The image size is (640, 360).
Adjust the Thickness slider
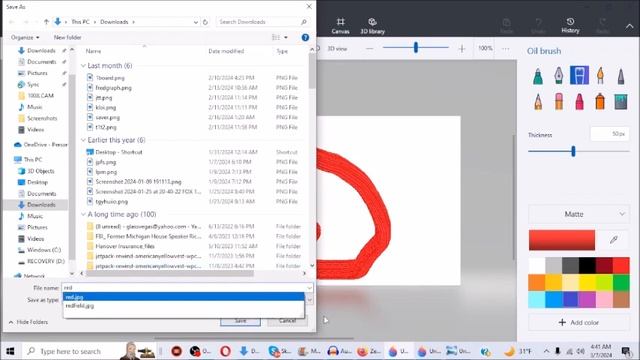(573, 151)
